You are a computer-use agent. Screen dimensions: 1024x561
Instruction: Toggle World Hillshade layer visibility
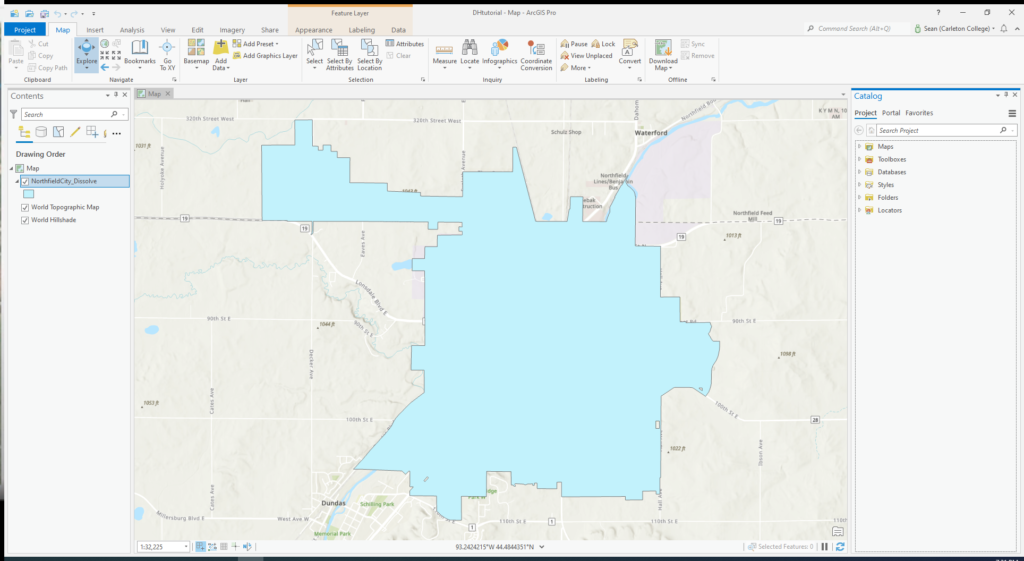[25, 220]
